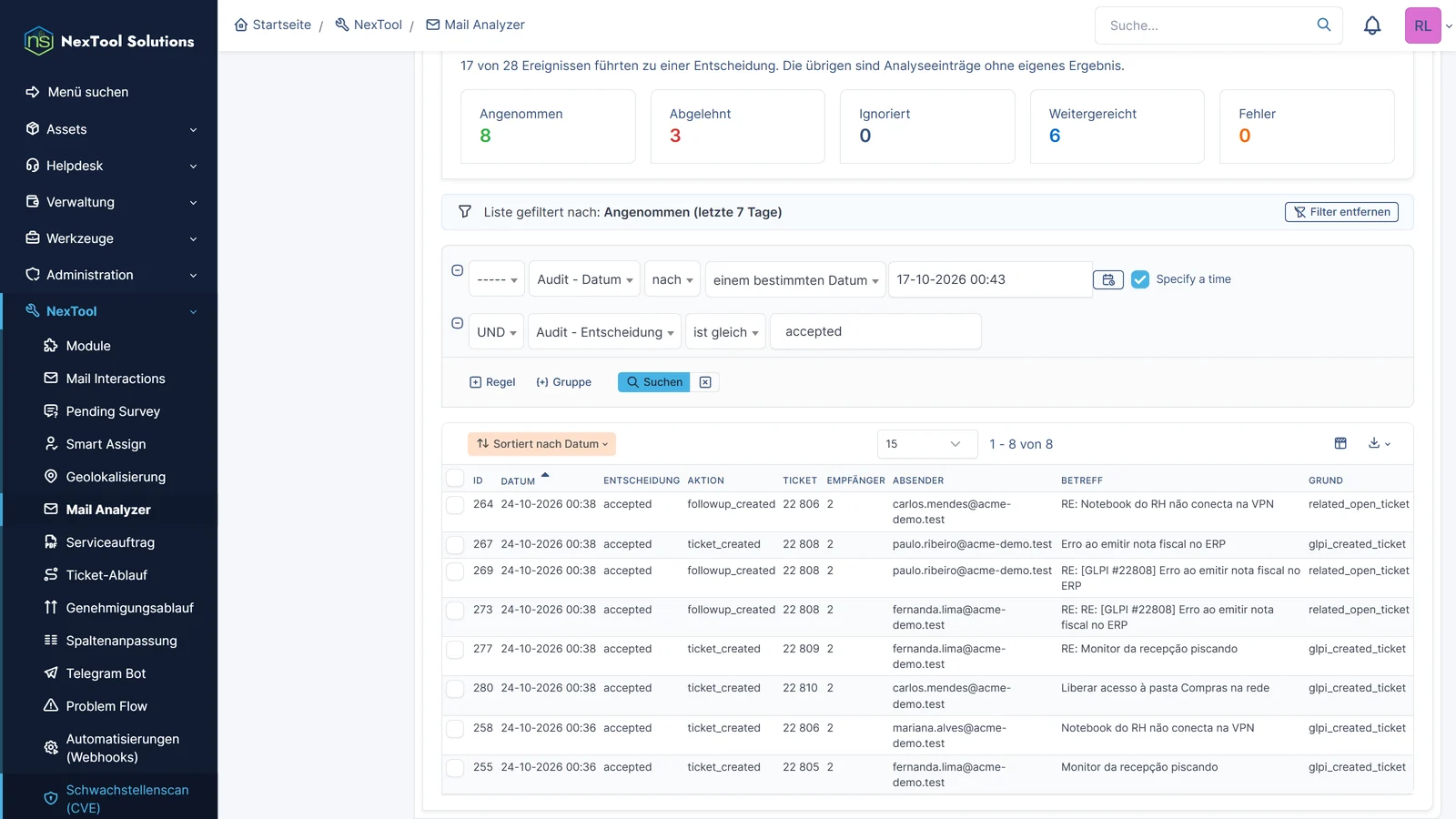Click the NexTool Solutions logo
Screen dimensions: 1456x819
[109, 41]
